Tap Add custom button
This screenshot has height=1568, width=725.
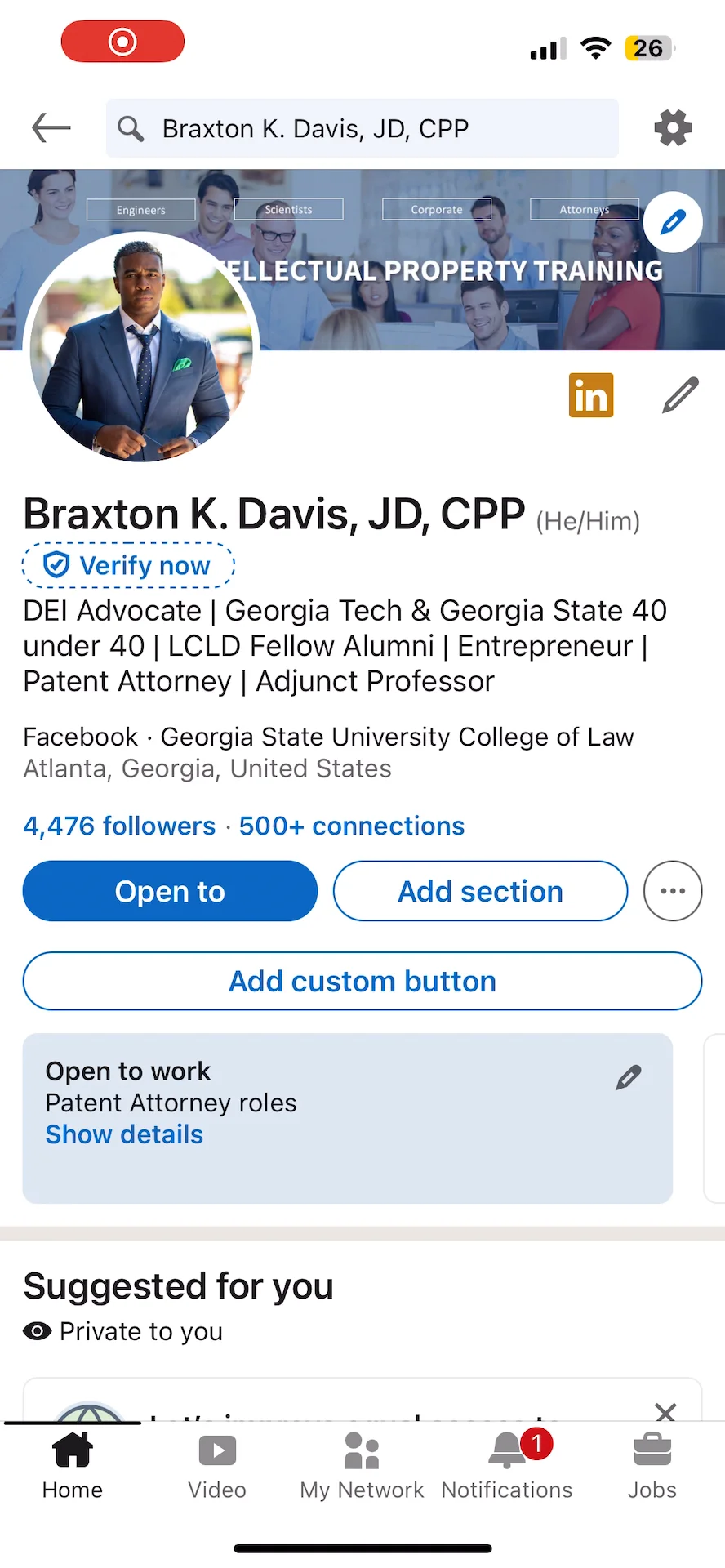(362, 981)
